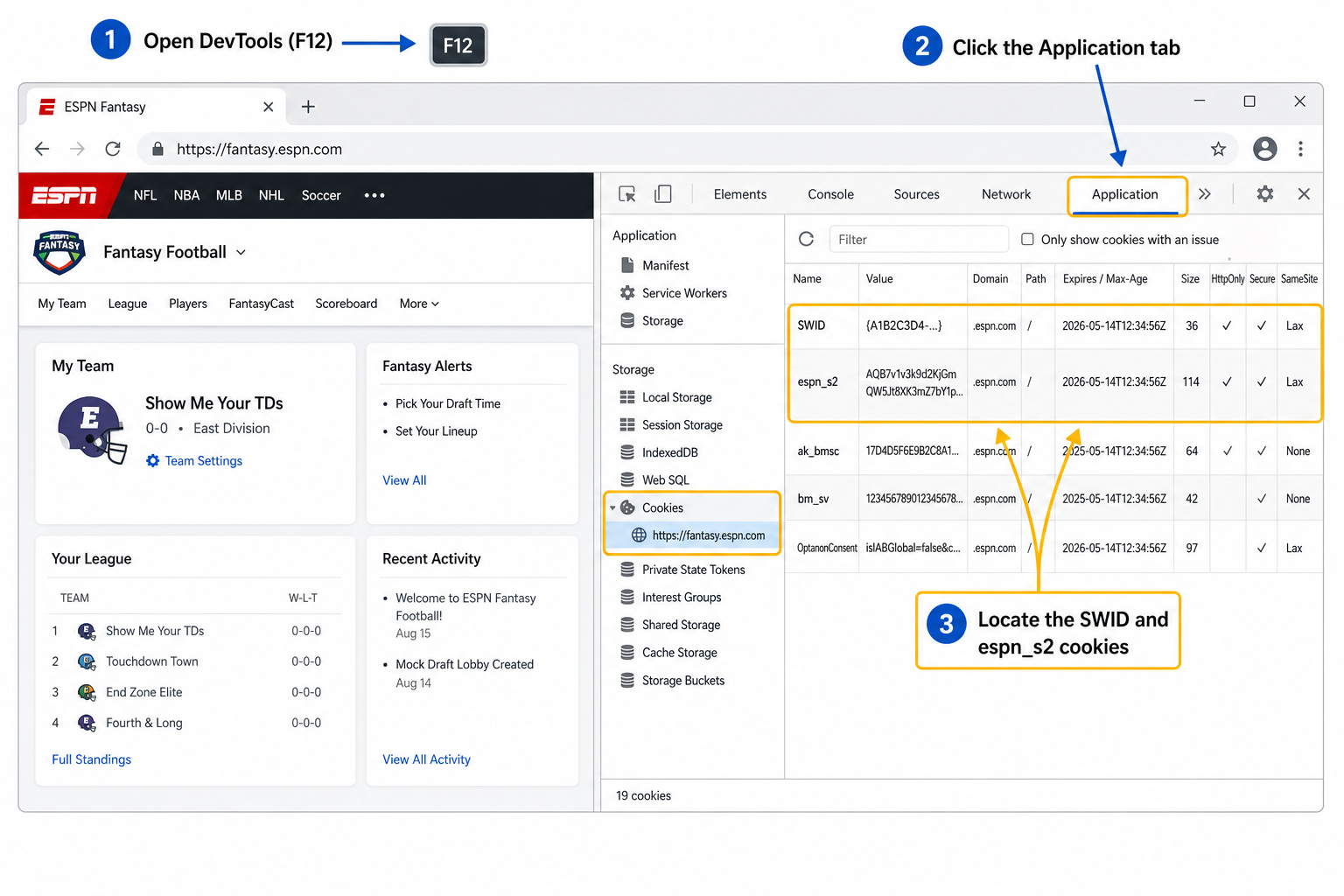
Task: Open the Scoreboard page
Action: point(346,304)
